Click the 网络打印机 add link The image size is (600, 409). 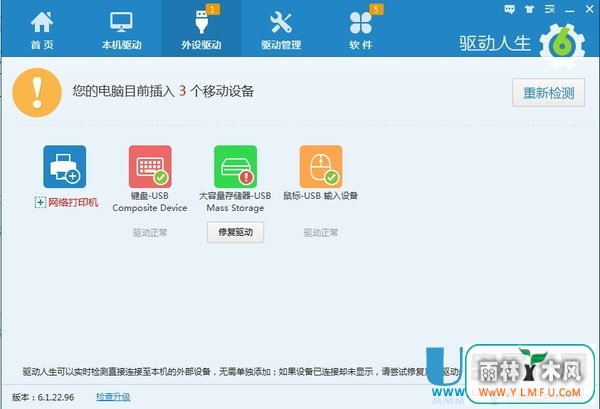[73, 202]
